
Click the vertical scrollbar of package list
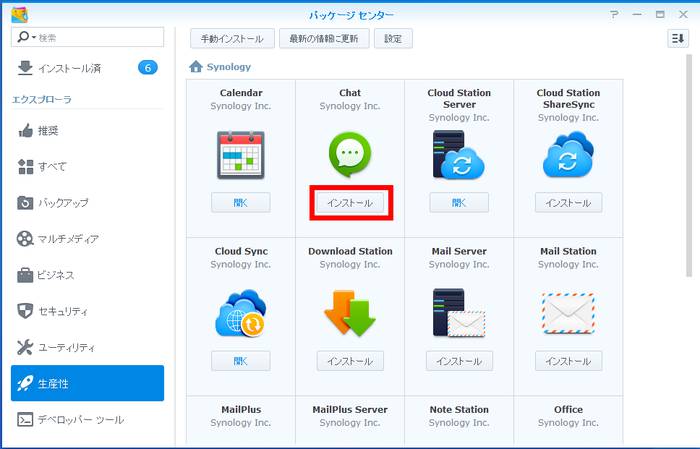click(x=689, y=166)
